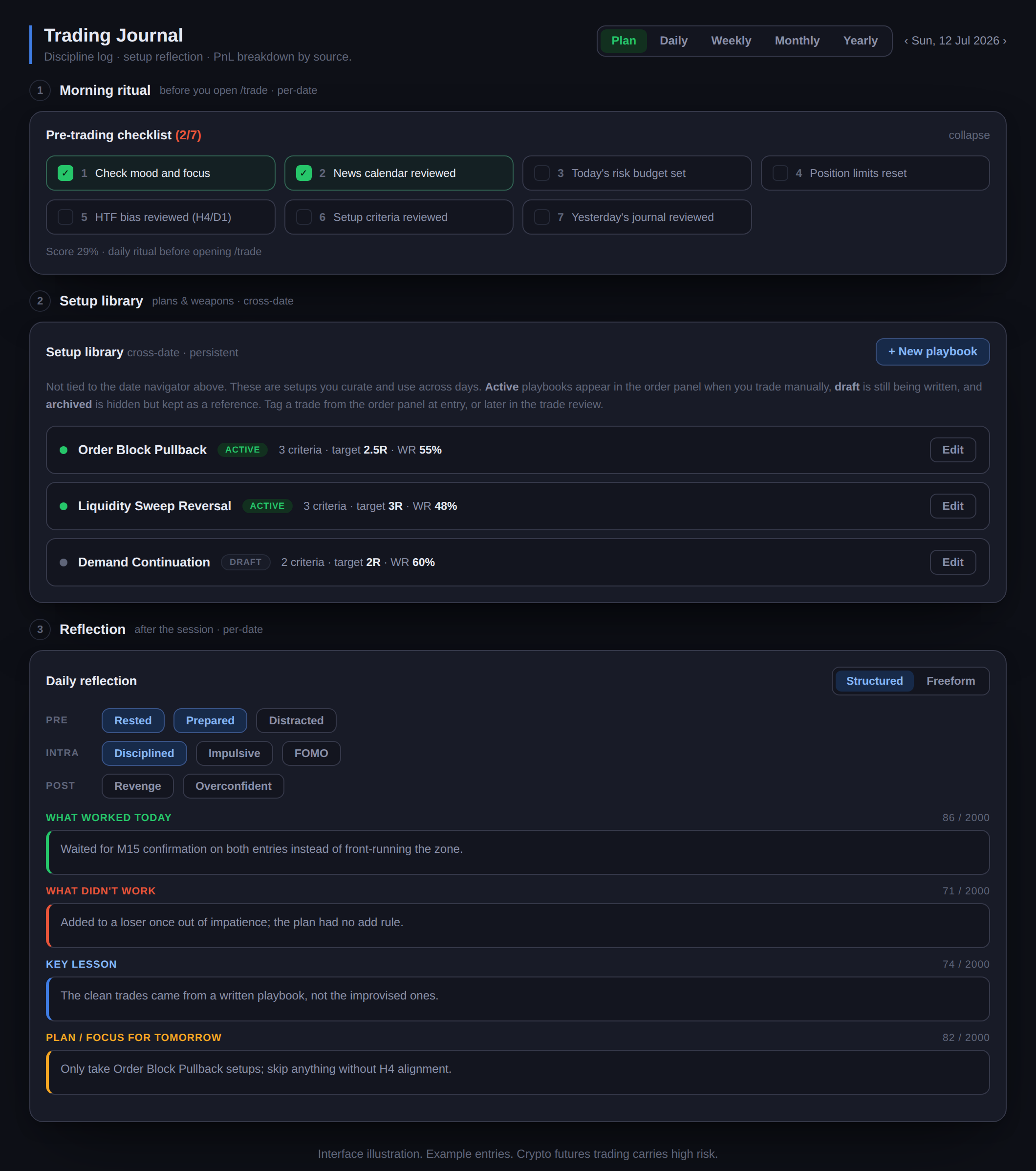
Task: Uncheck News calendar reviewed checklist item
Action: (x=303, y=173)
